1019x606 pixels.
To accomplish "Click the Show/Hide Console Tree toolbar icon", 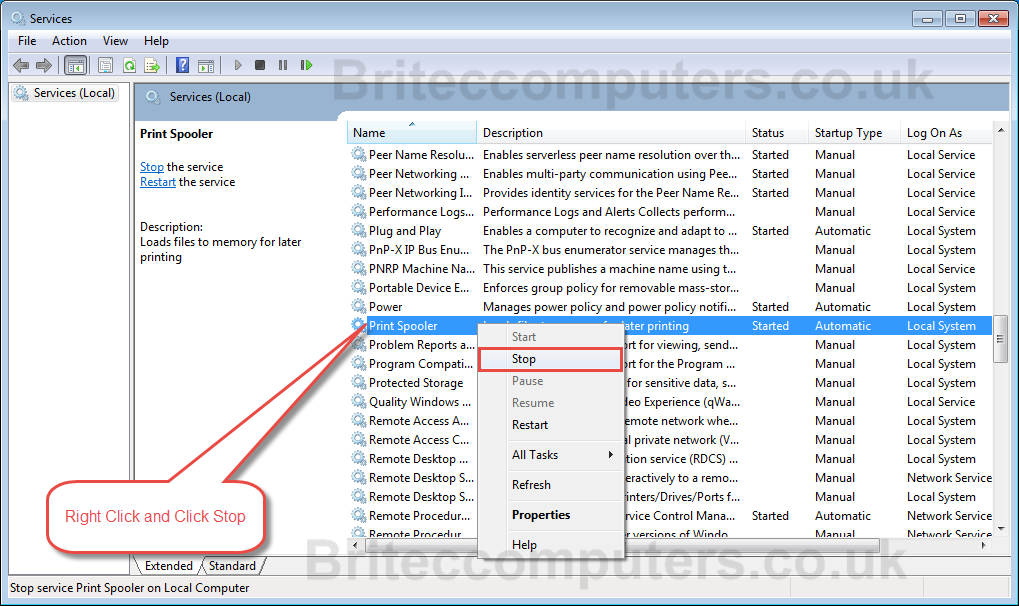I will 75,65.
